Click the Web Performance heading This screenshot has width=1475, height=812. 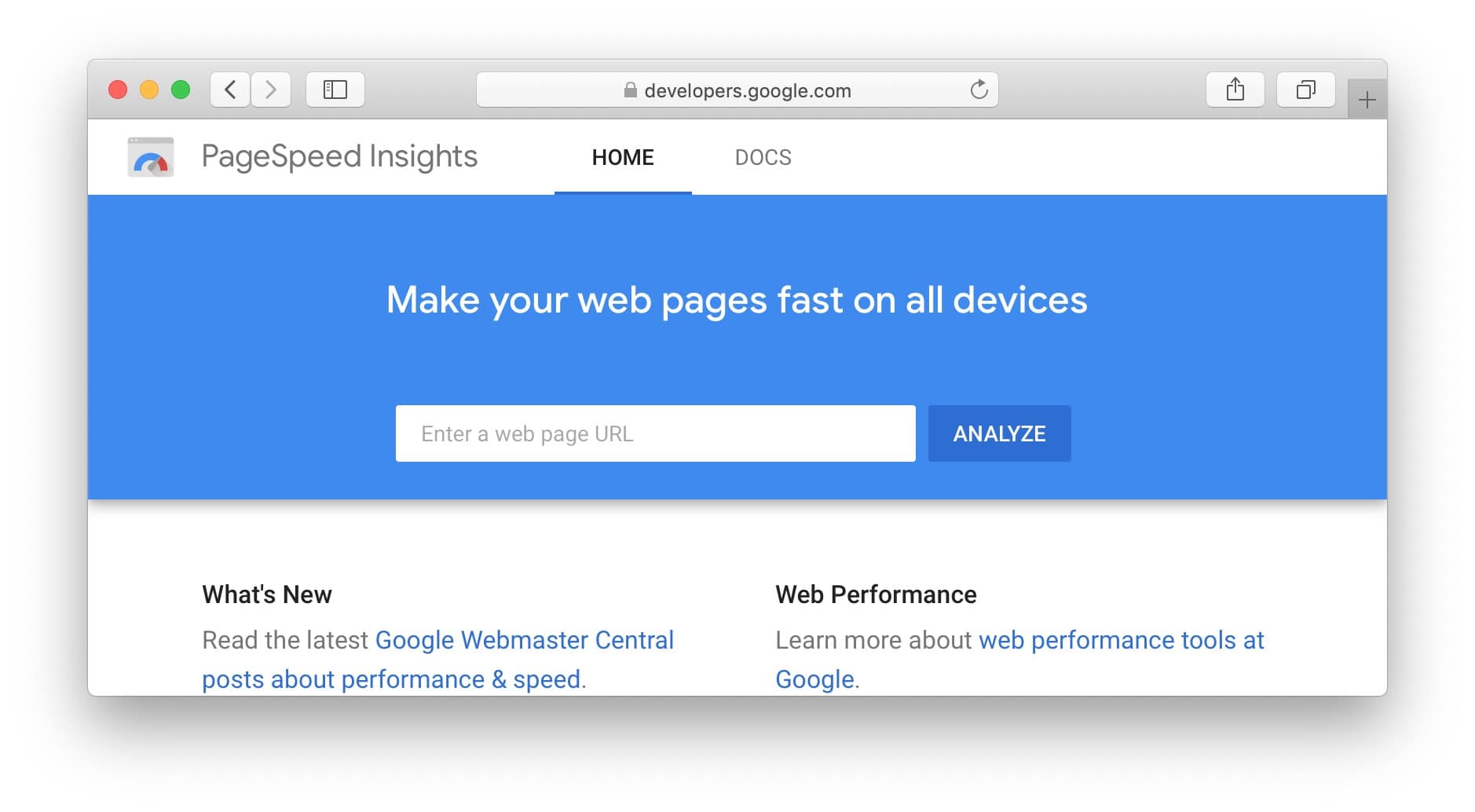click(x=875, y=594)
